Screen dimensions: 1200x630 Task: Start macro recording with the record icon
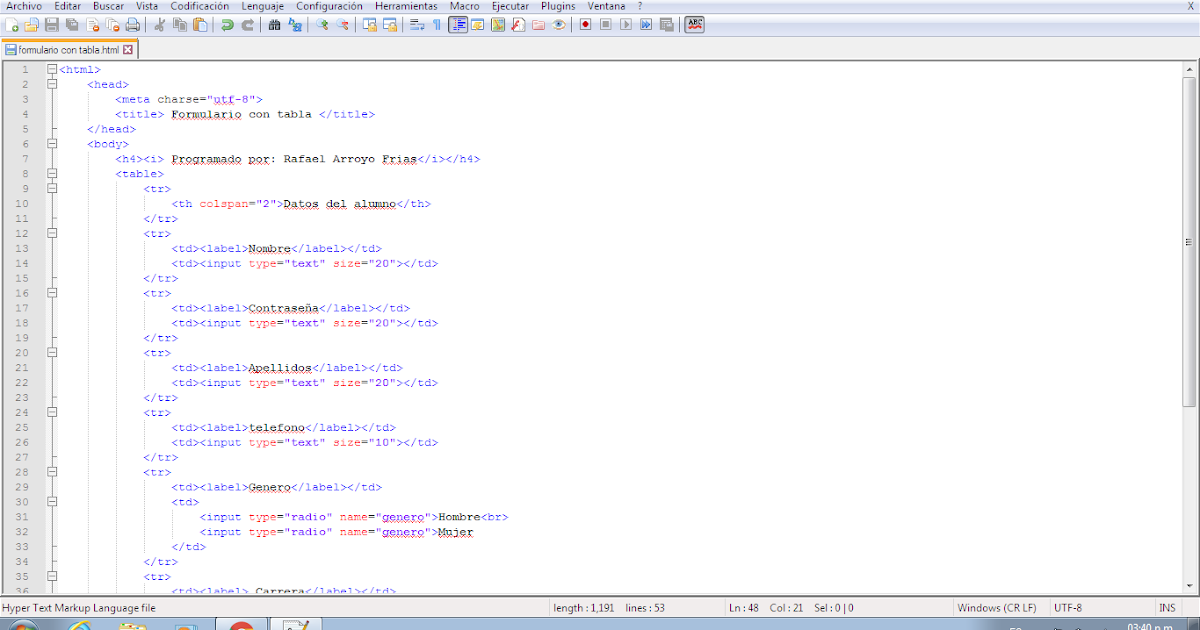pos(586,24)
